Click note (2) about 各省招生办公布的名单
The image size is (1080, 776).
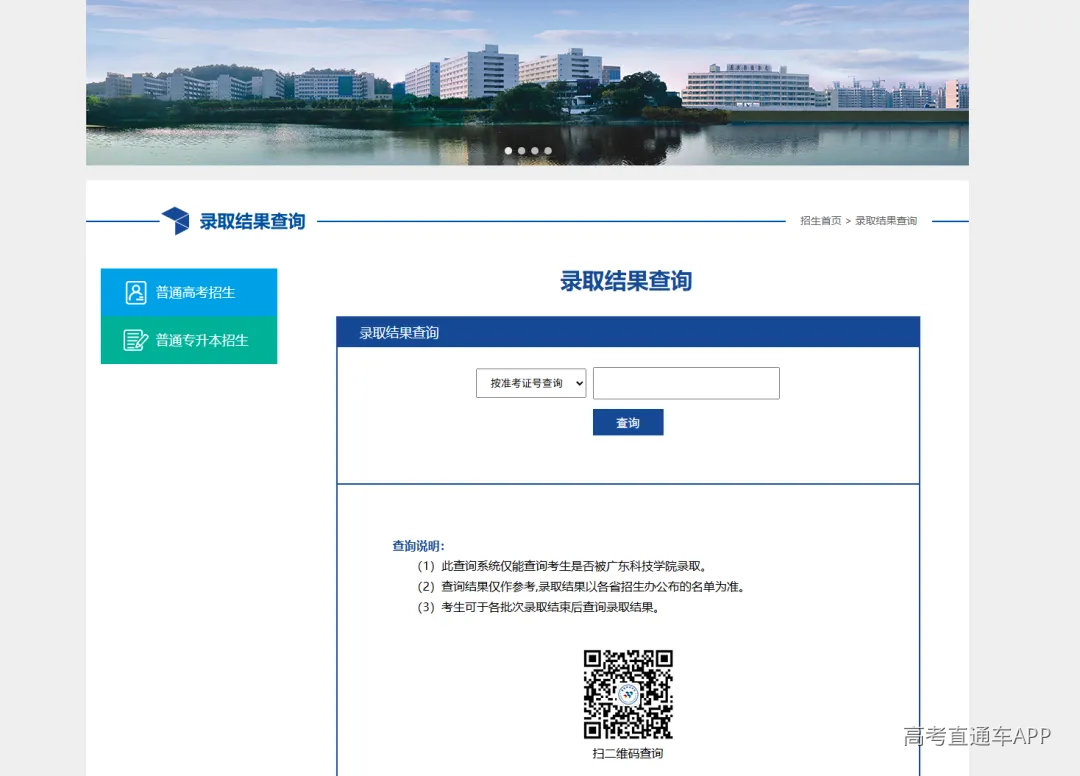pyautogui.click(x=581, y=587)
